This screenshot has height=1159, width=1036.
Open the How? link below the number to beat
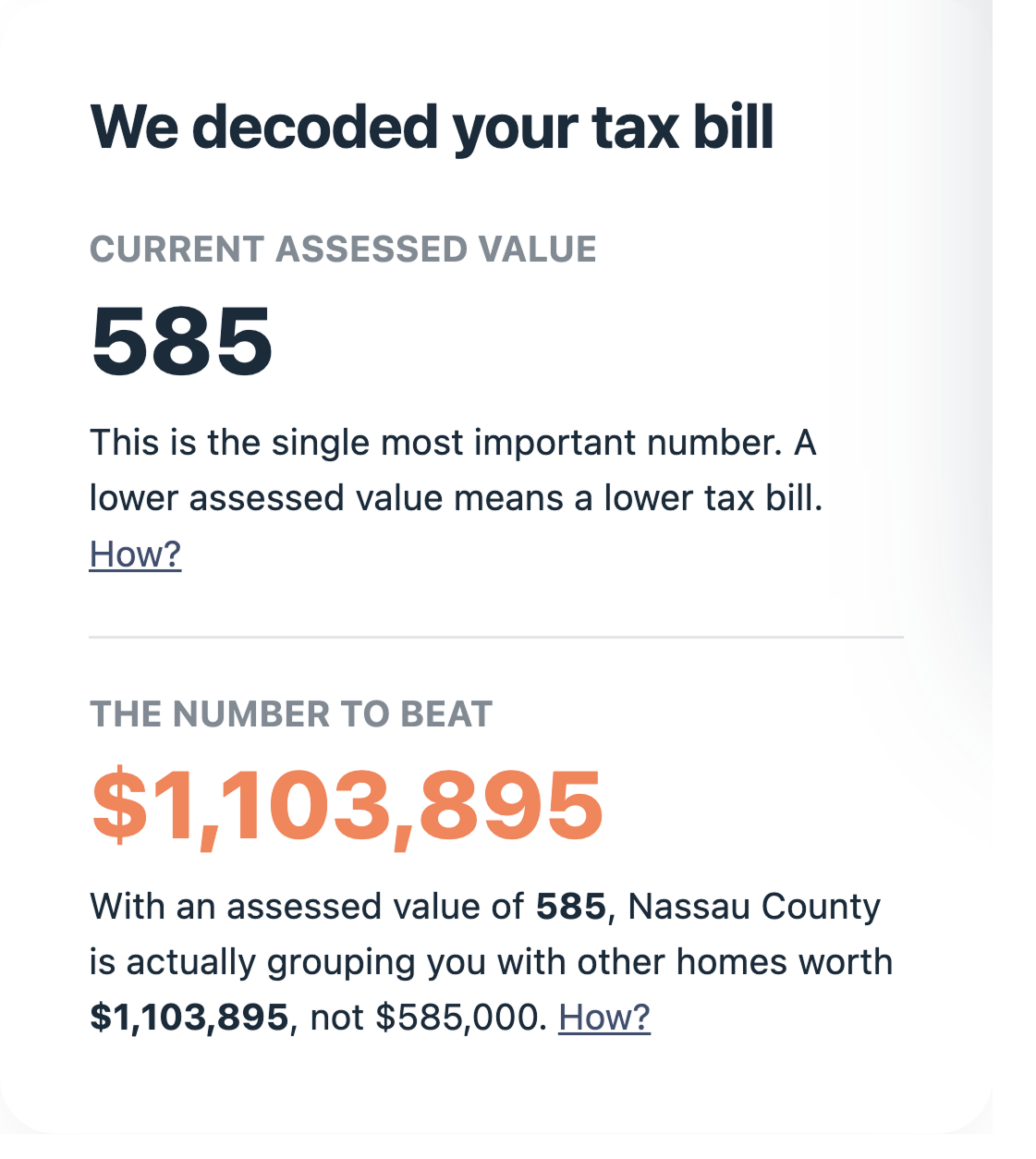click(605, 1017)
